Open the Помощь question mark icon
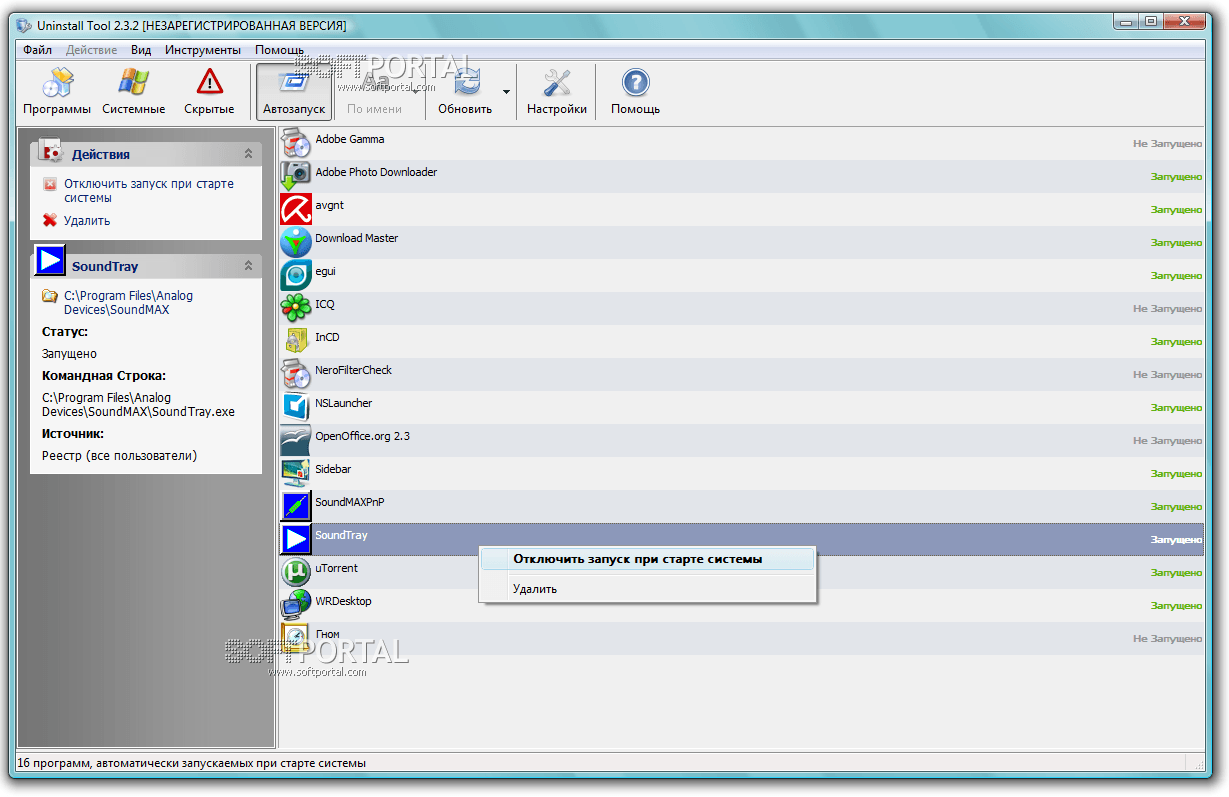This screenshot has height=797, width=1229. tap(635, 83)
